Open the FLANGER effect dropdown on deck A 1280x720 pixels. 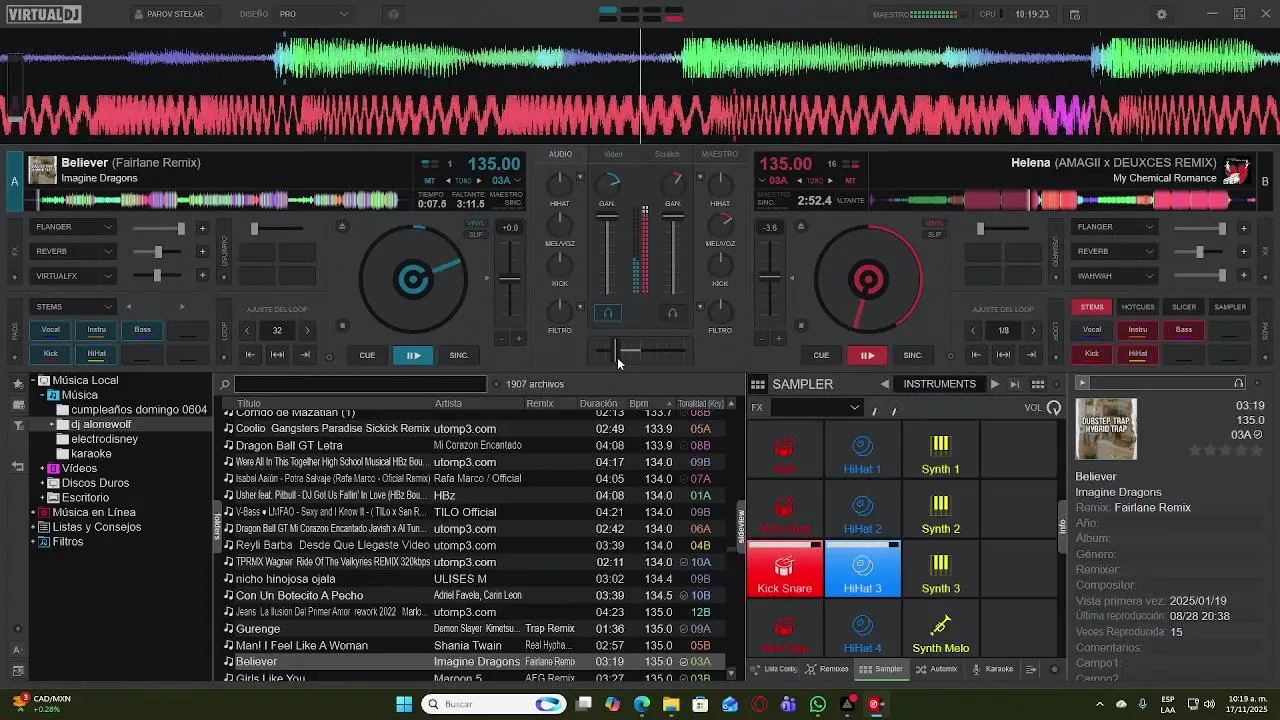tap(74, 227)
